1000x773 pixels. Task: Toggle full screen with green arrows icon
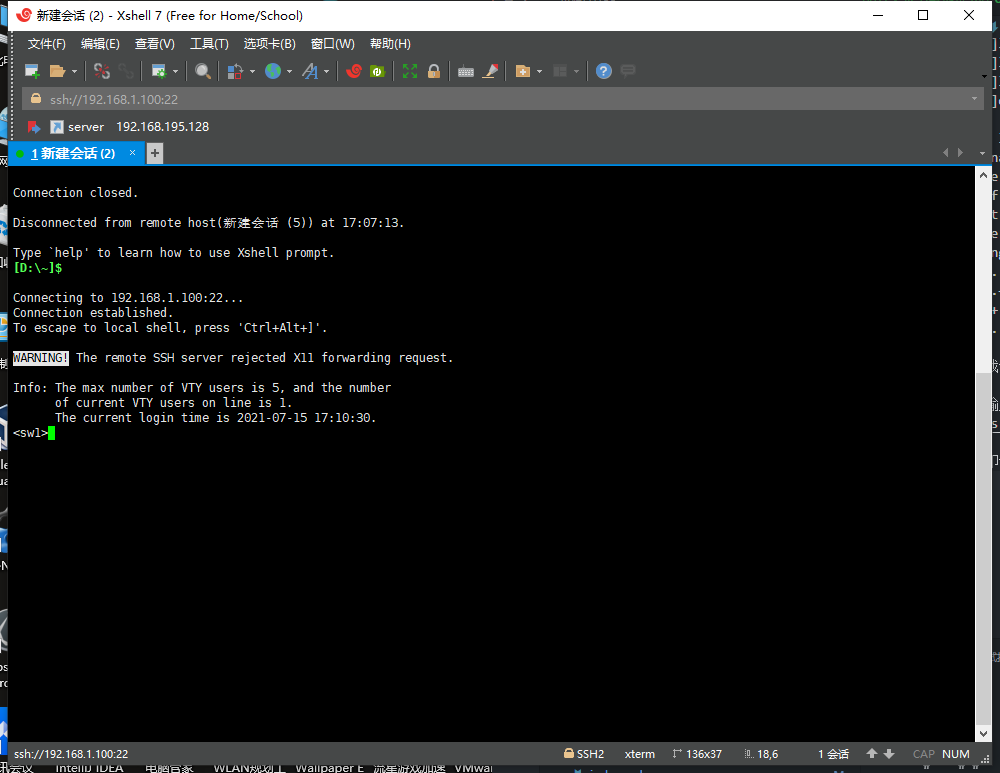[x=409, y=71]
